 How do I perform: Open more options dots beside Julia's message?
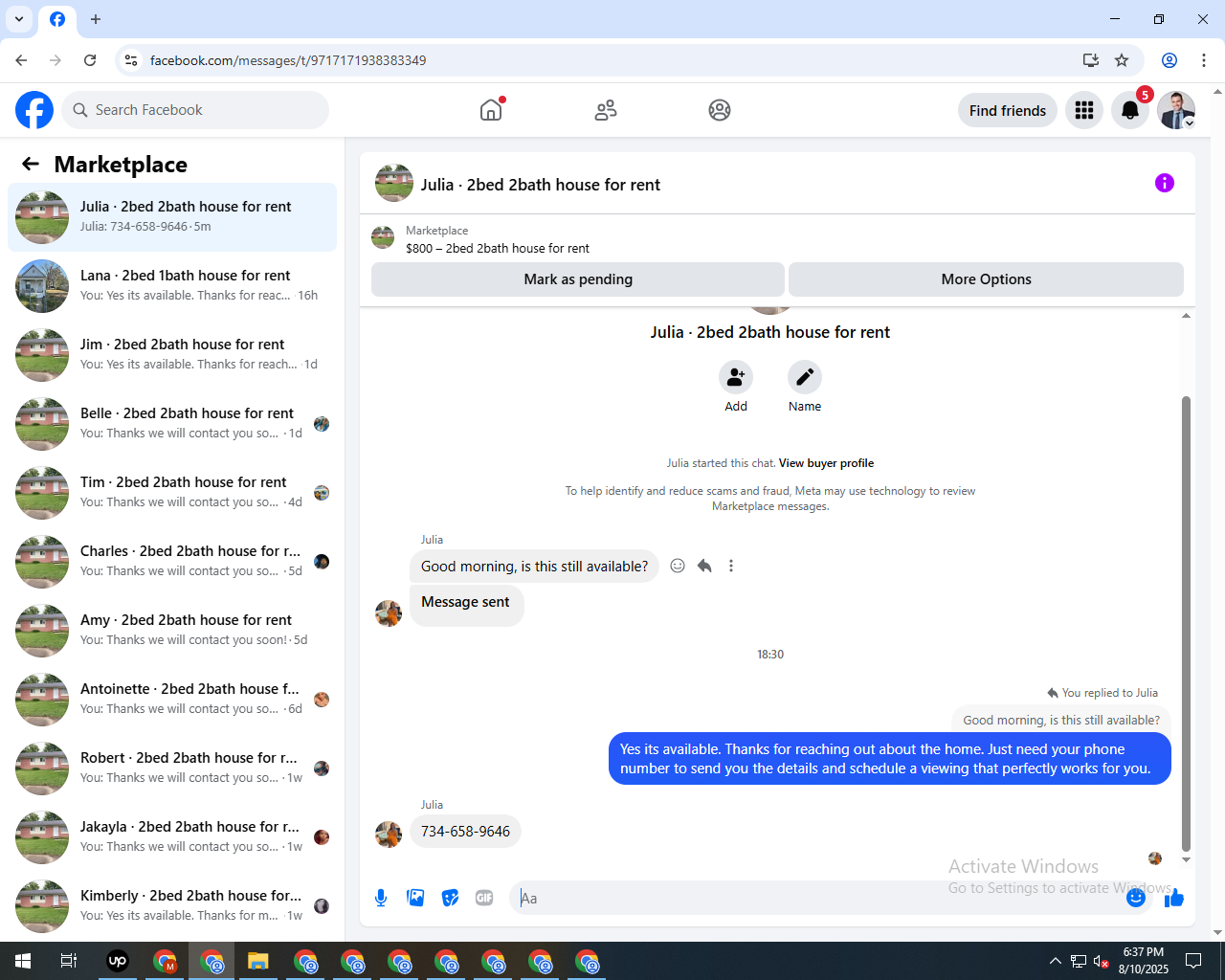click(x=731, y=566)
